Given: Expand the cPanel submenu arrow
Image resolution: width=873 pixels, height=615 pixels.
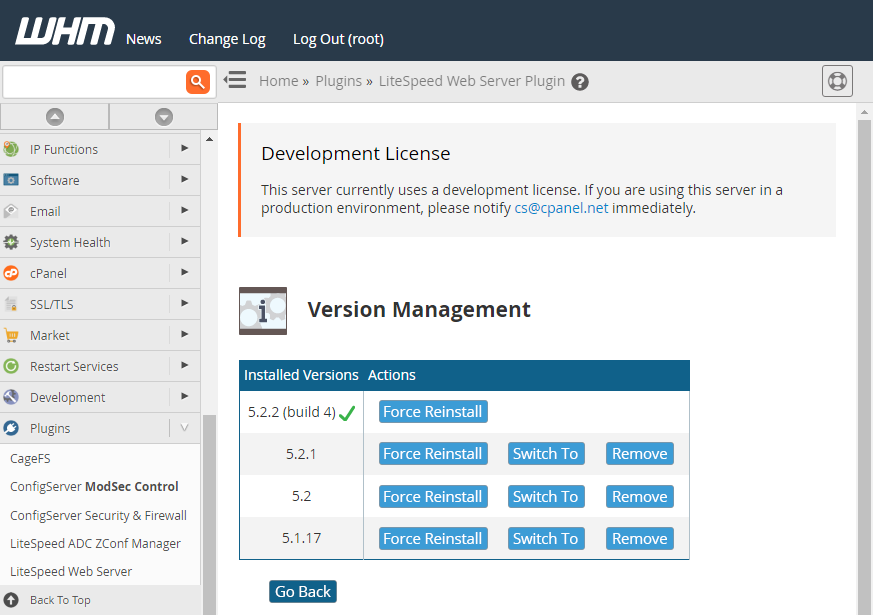Looking at the screenshot, I should 185,273.
